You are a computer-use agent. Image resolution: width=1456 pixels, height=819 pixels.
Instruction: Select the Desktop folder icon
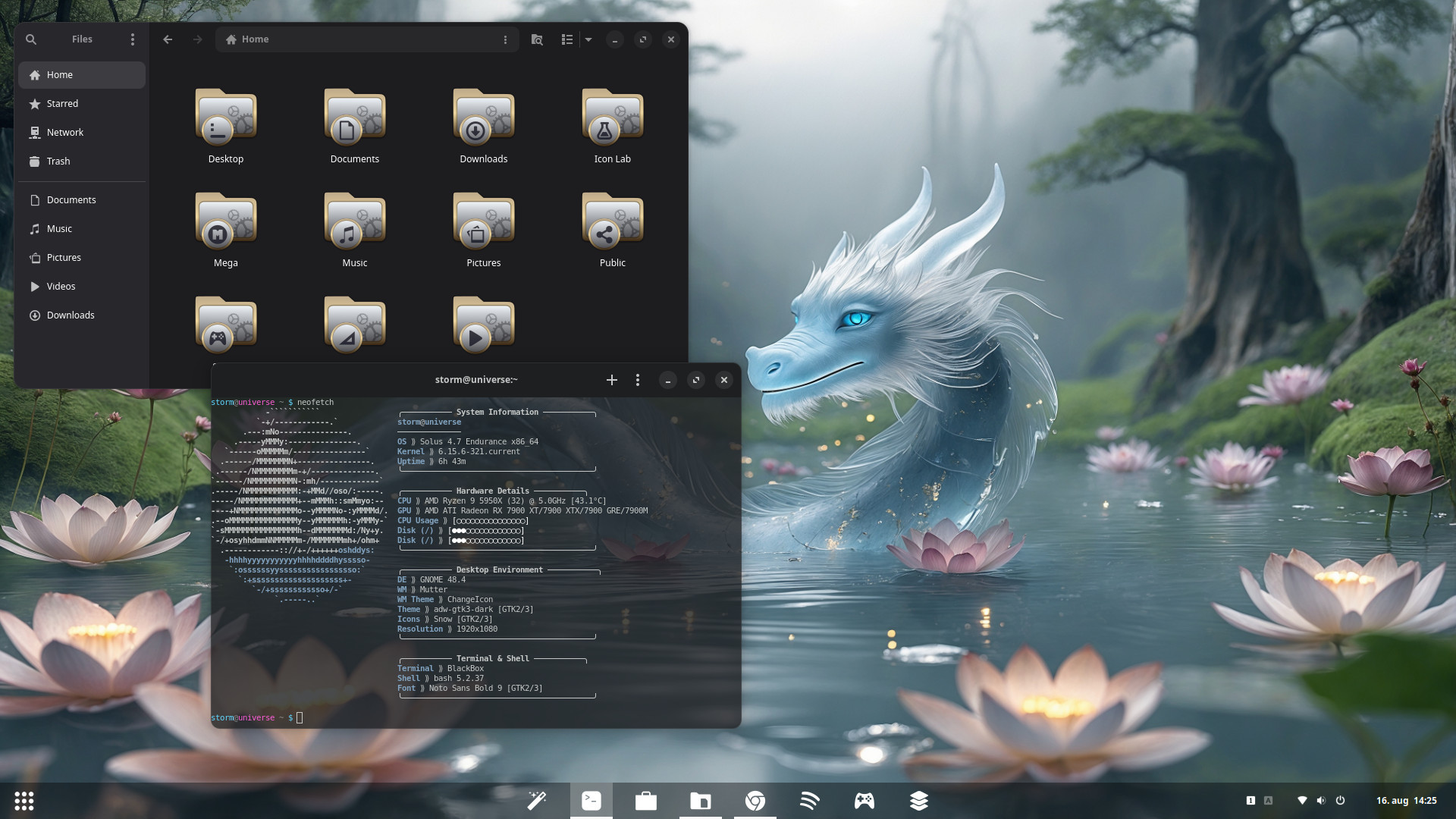(226, 117)
